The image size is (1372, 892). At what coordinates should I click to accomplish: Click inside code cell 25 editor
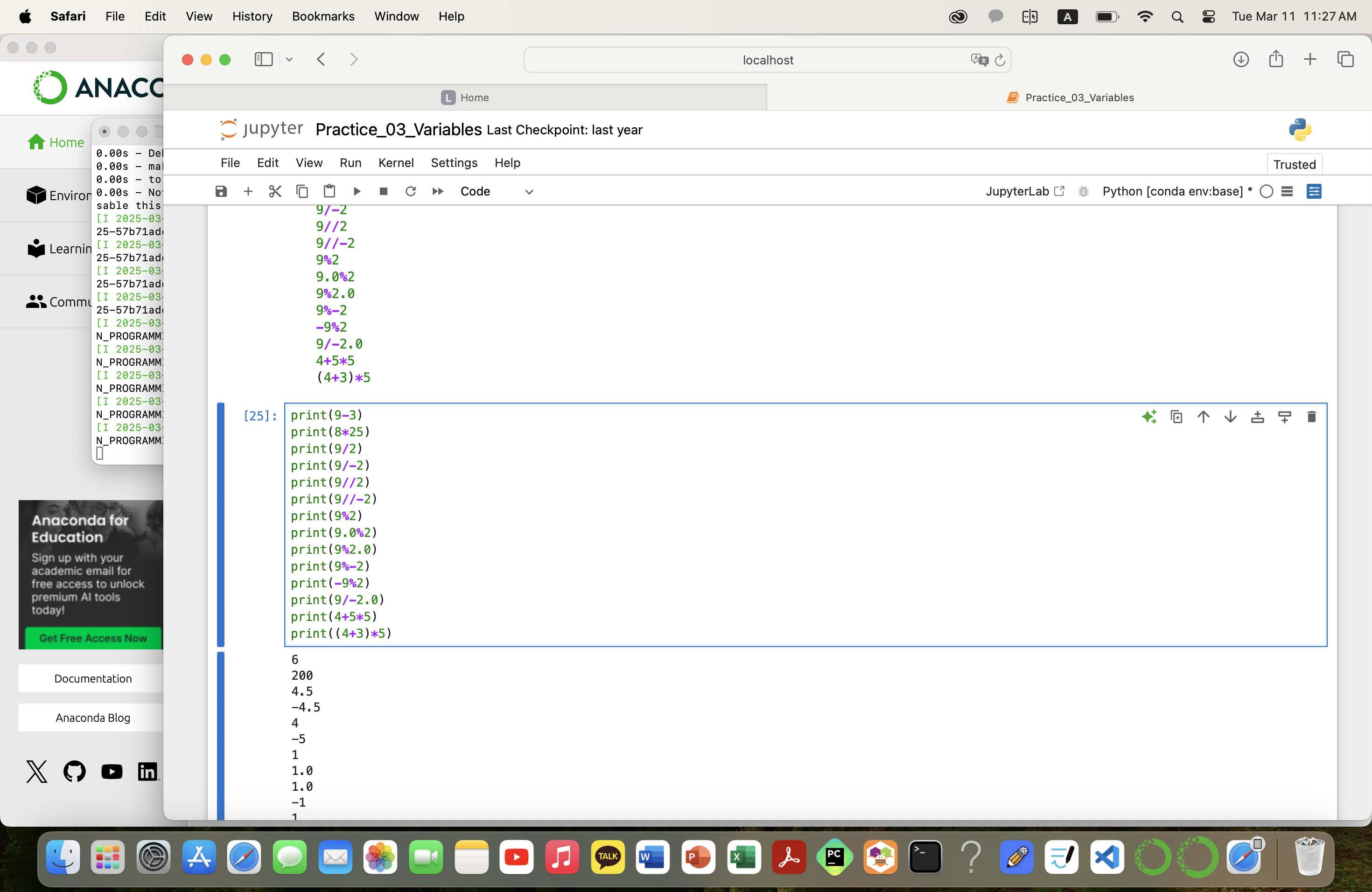[x=805, y=524]
